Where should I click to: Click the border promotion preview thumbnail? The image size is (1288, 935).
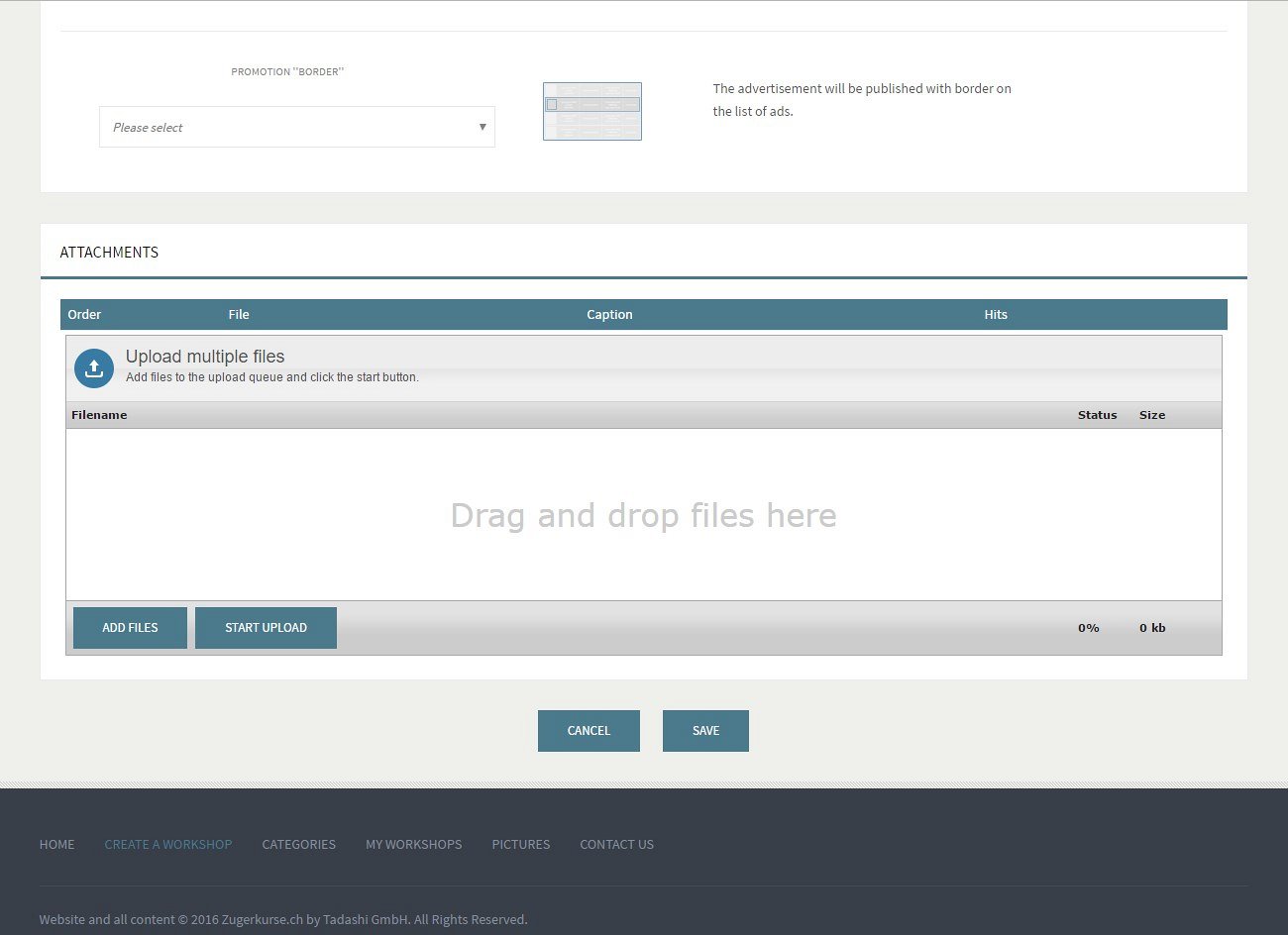pyautogui.click(x=591, y=111)
